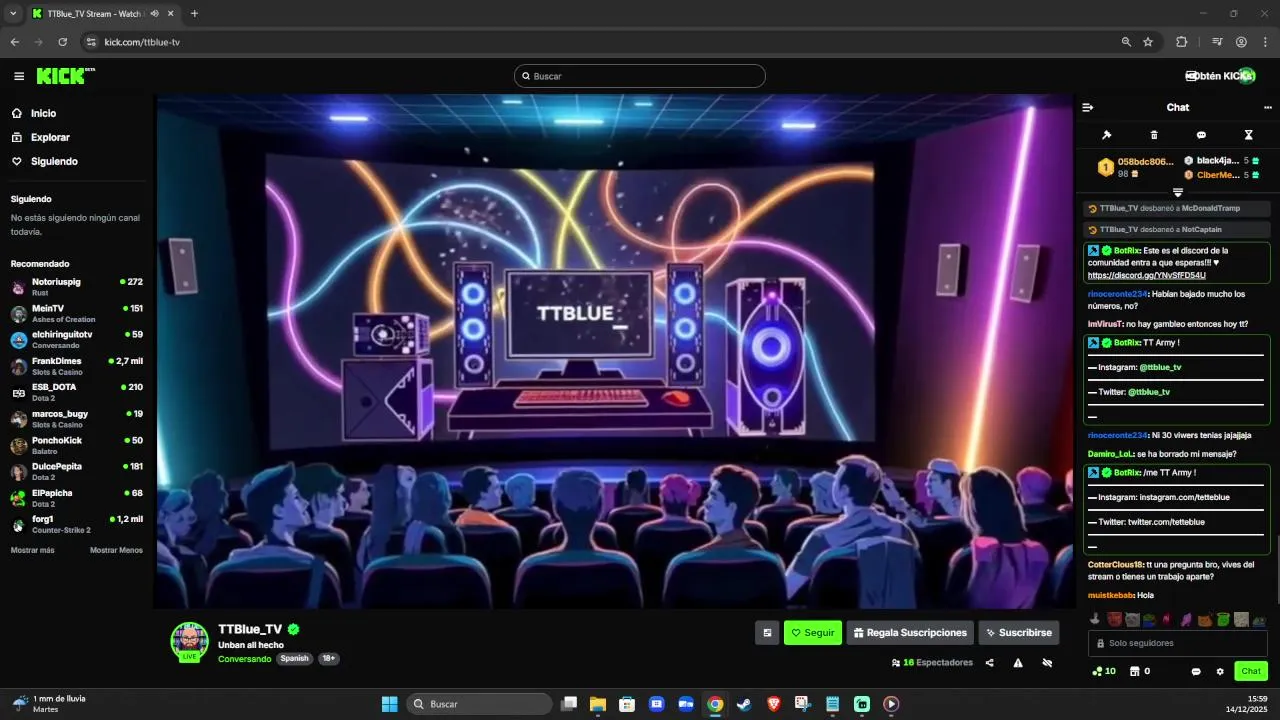
Task: Open the Windows Start menu
Action: (389, 704)
